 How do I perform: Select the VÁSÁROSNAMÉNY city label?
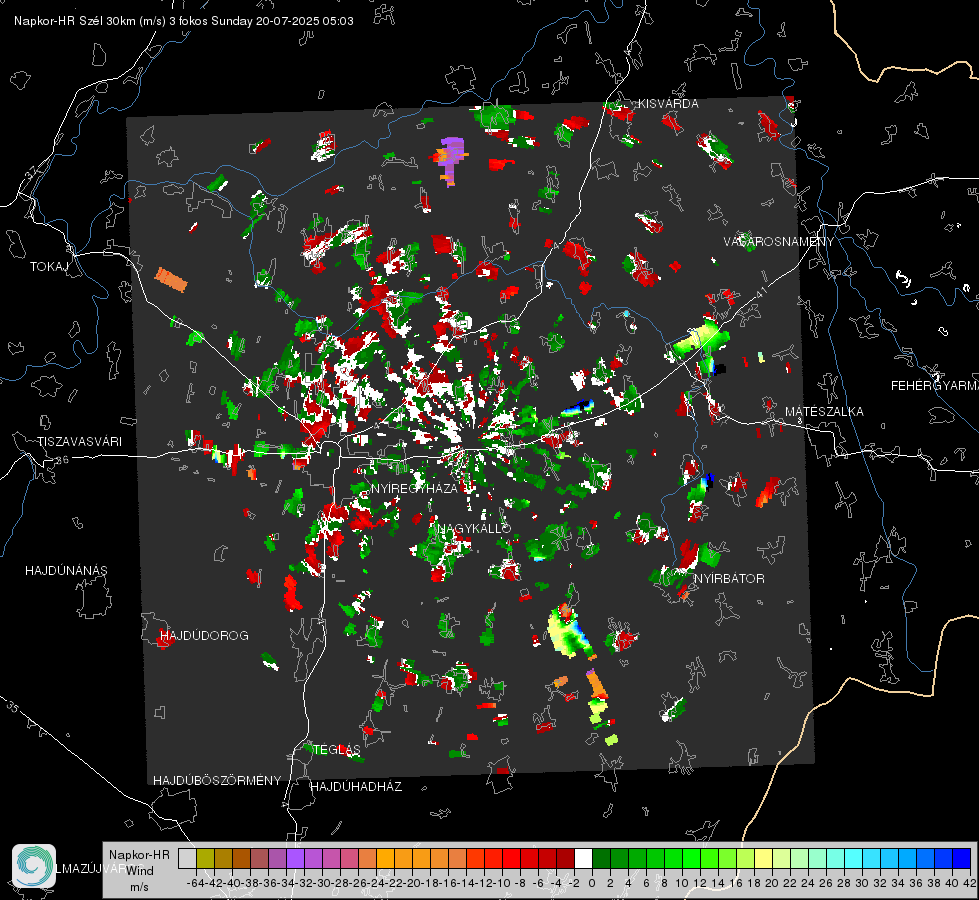[779, 241]
